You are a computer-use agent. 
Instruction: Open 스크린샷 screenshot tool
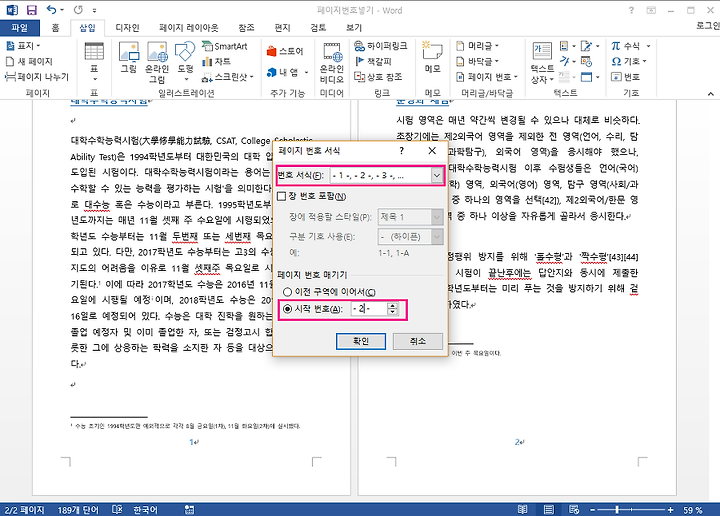(x=228, y=77)
